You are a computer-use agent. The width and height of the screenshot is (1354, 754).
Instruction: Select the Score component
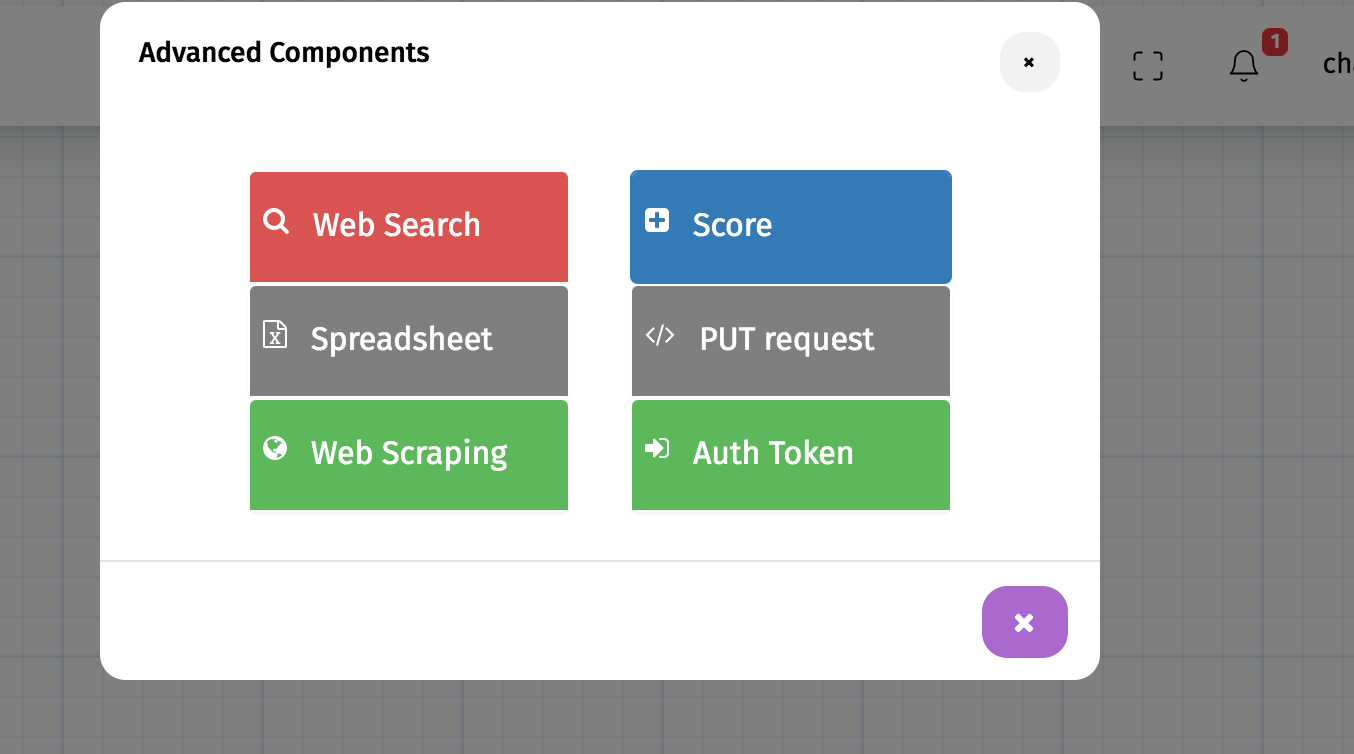click(x=790, y=227)
